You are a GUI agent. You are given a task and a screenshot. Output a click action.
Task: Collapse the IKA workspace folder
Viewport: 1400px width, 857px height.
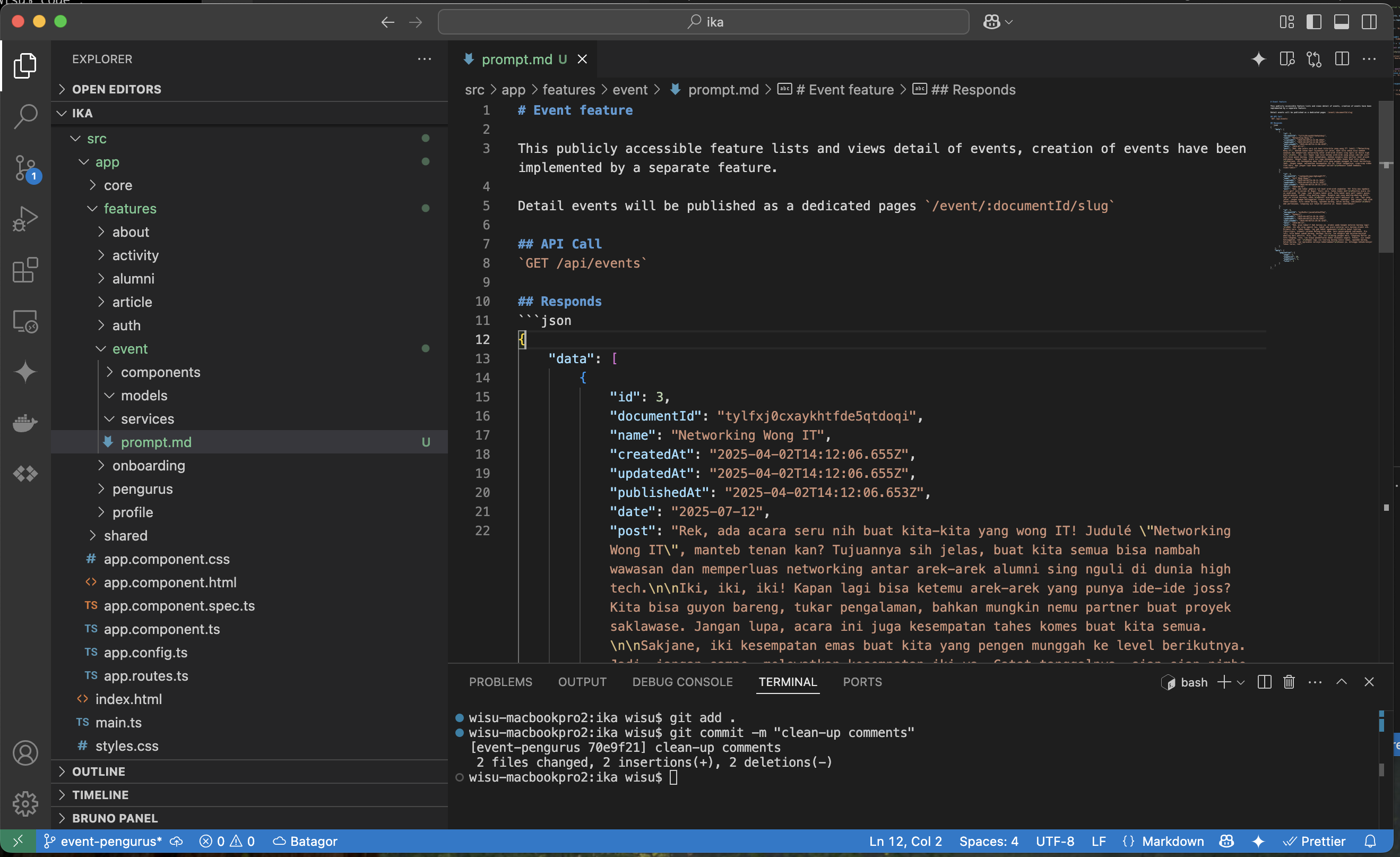tap(249, 113)
